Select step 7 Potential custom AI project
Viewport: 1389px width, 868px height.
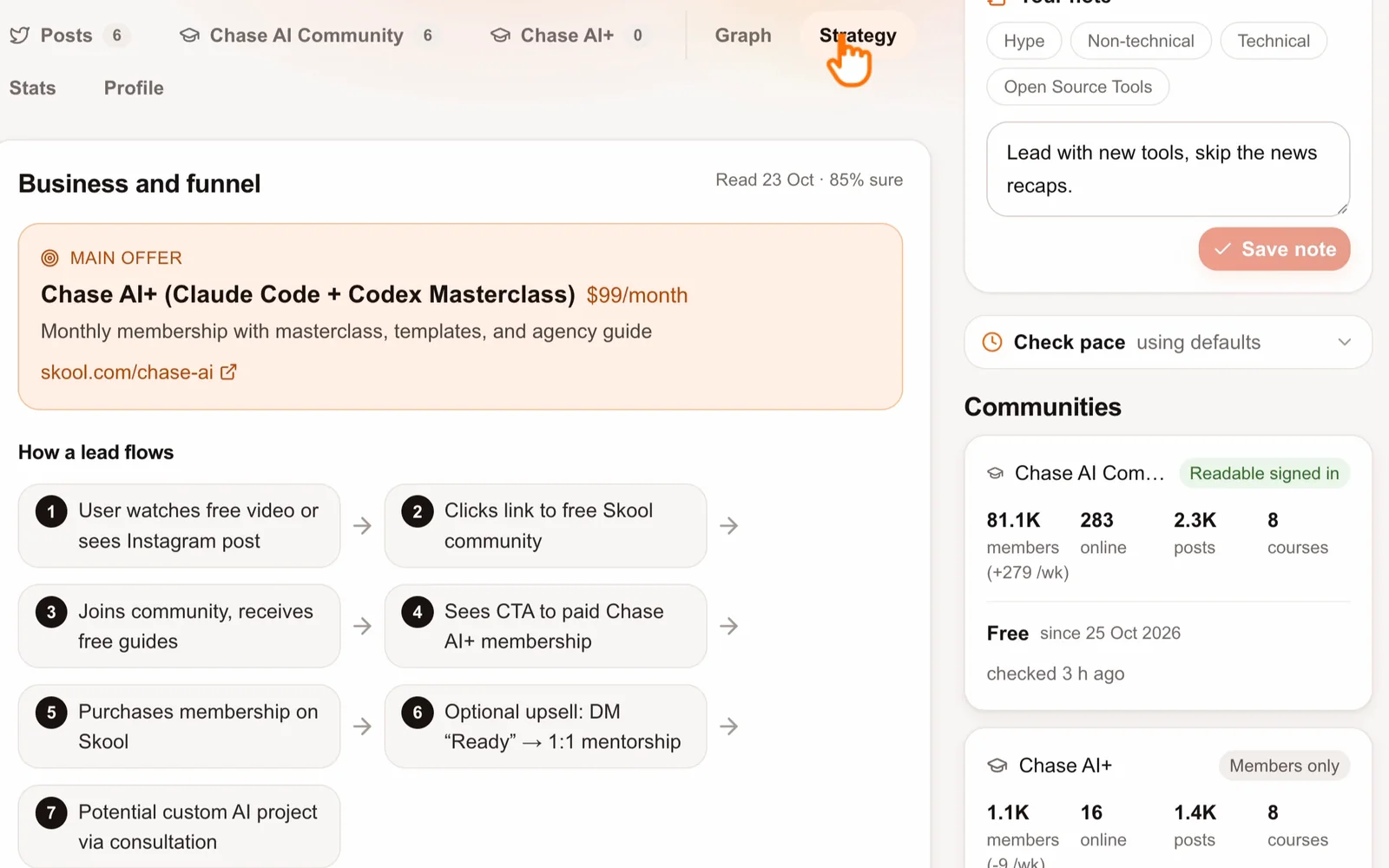tap(179, 826)
